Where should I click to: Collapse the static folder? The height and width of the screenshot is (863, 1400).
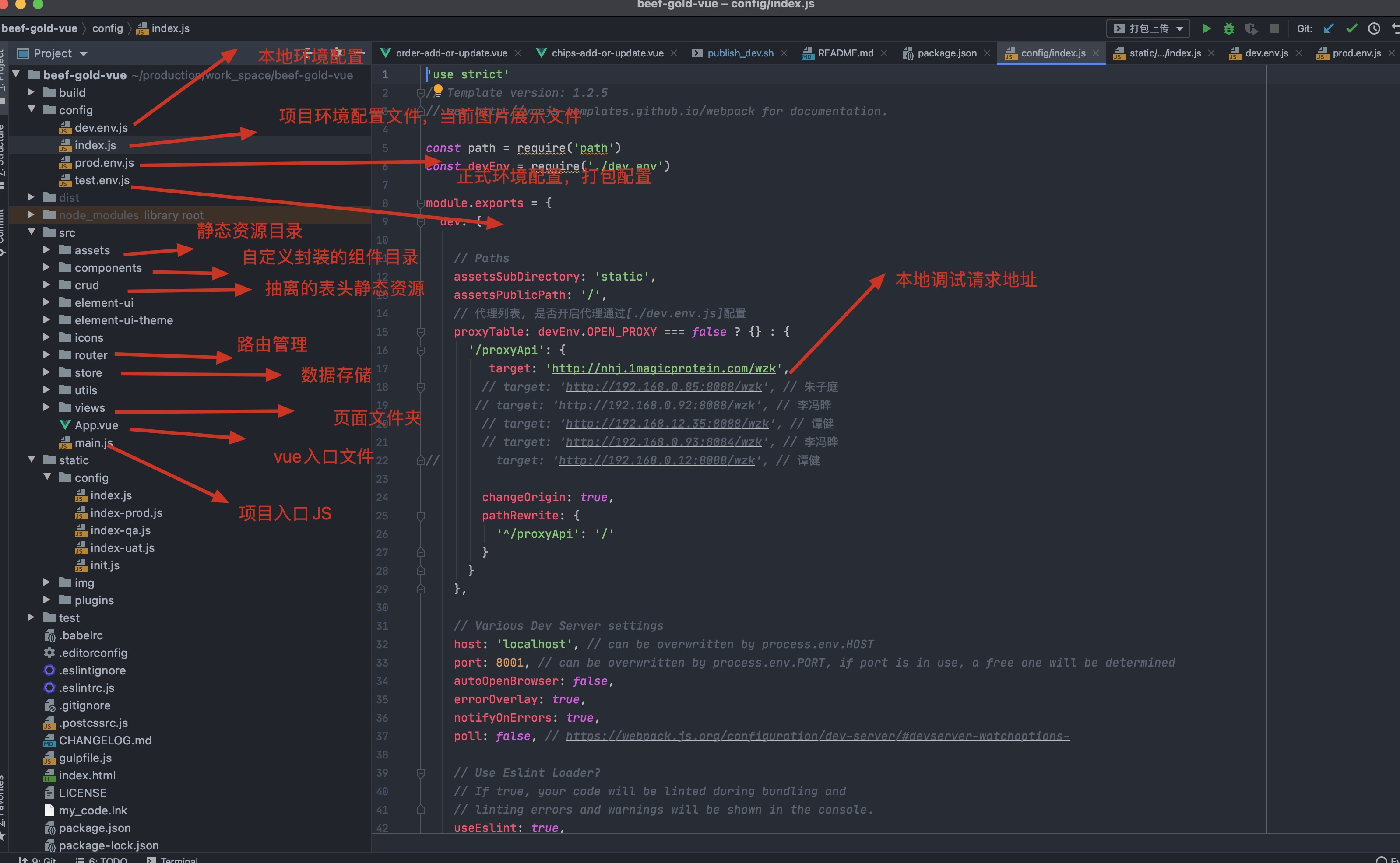(x=31, y=460)
